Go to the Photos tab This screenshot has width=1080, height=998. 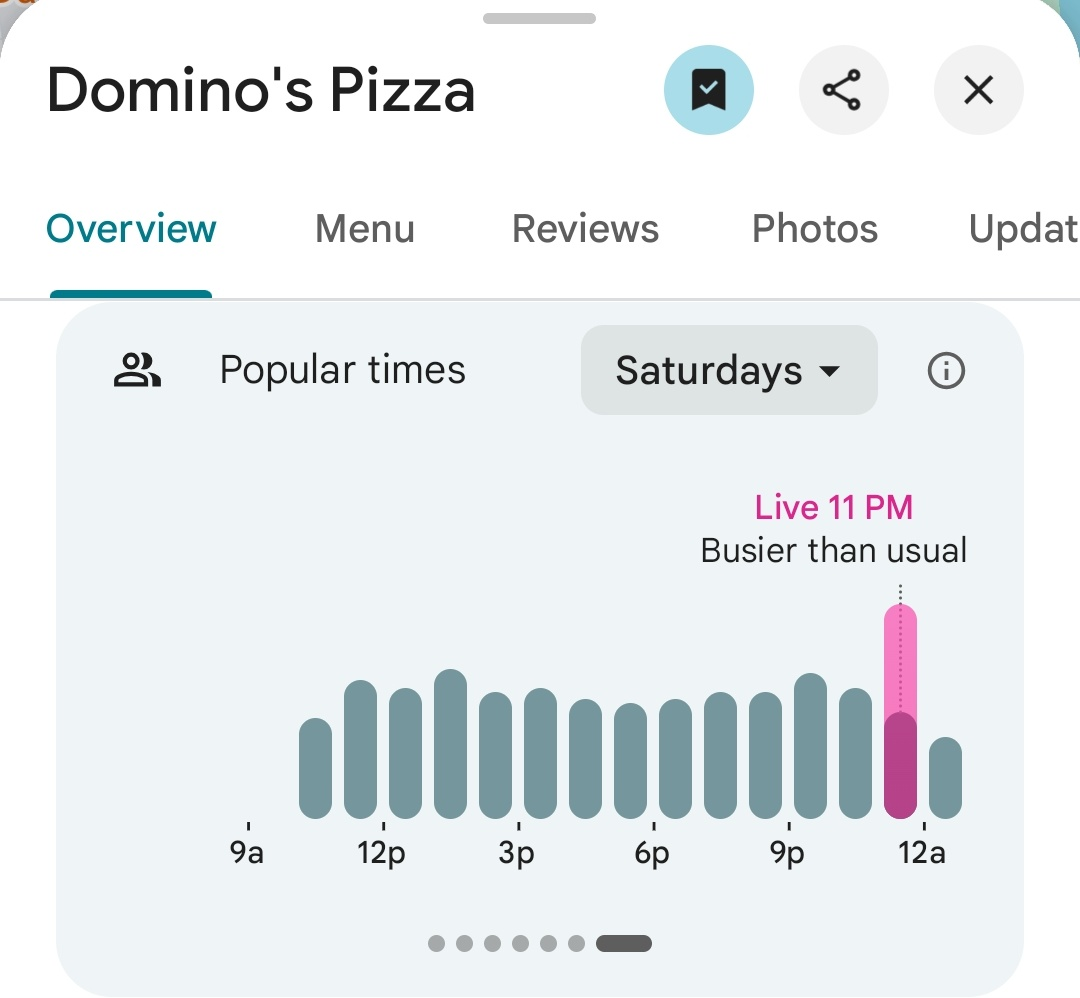[x=815, y=229]
